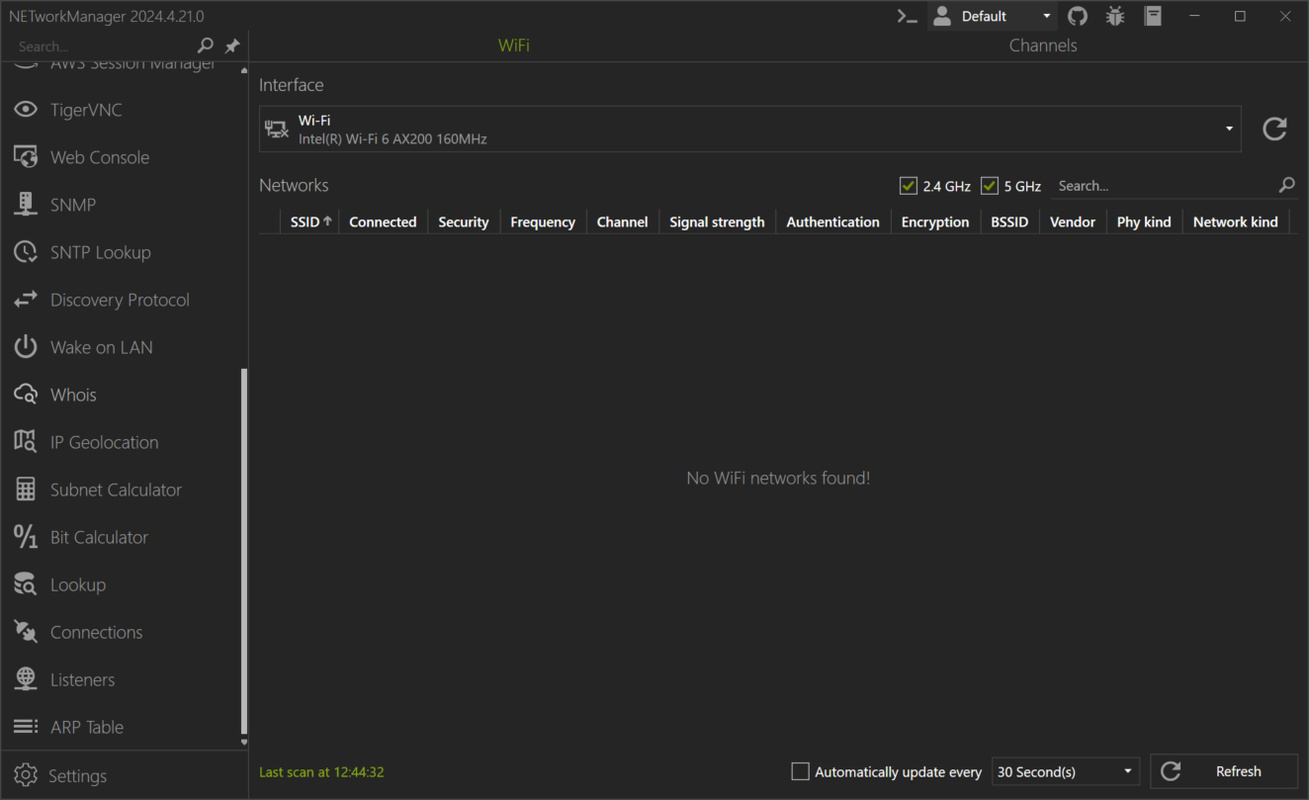
Task: Sort by the Phy kind column header
Action: pos(1144,222)
